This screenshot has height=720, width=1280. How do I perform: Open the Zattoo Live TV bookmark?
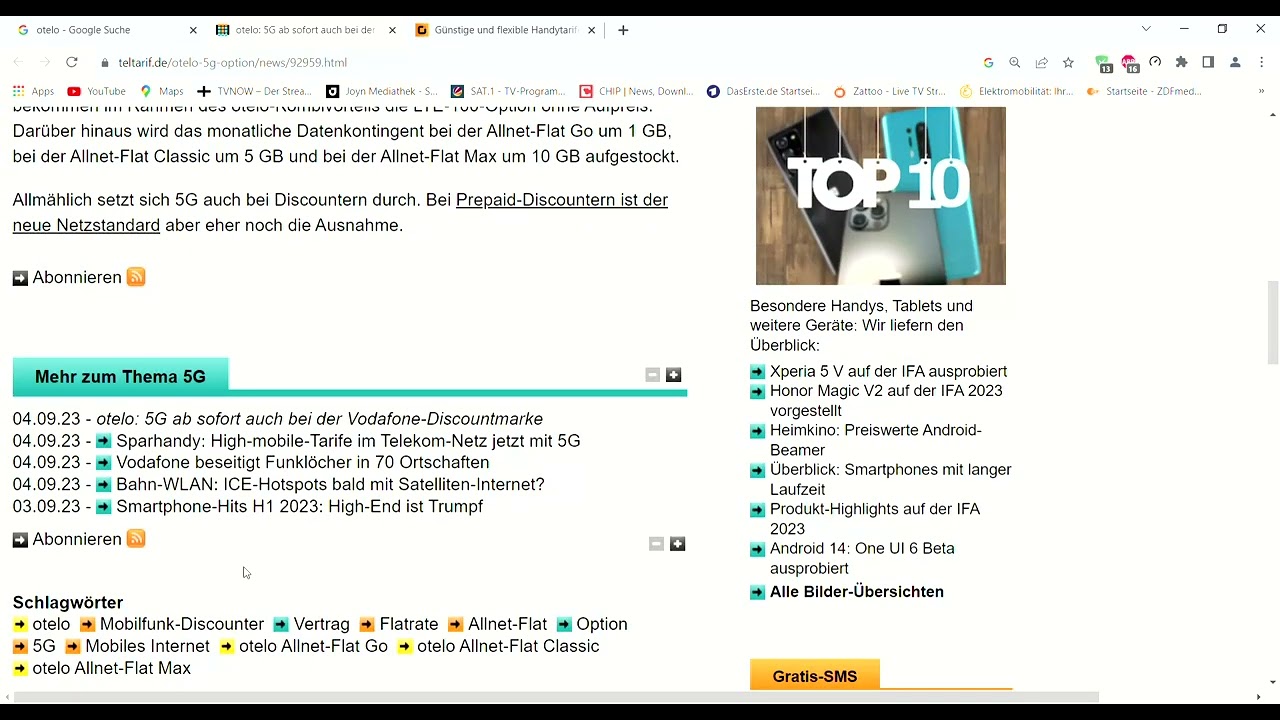[890, 91]
